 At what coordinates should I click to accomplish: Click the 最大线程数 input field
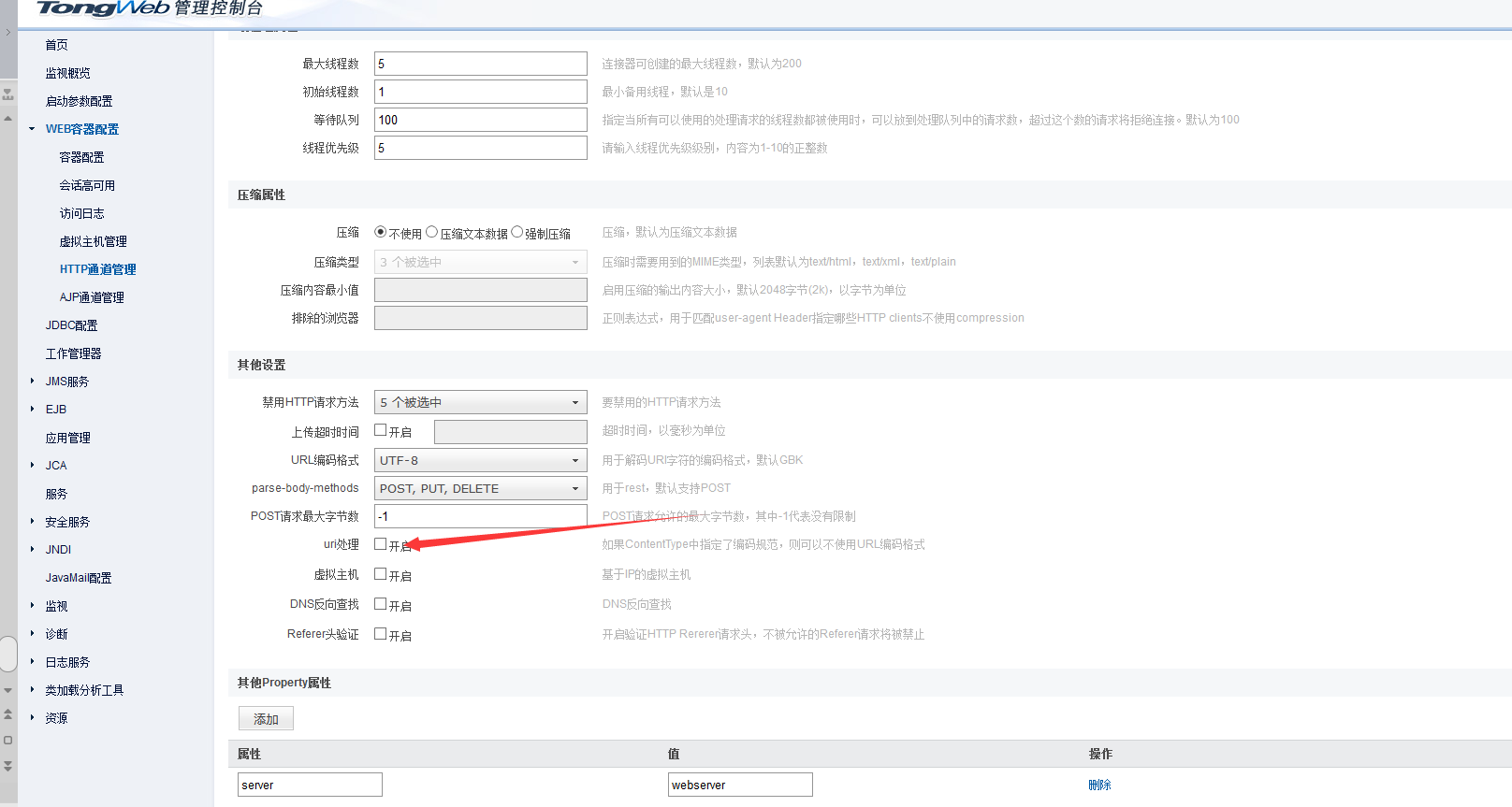tap(480, 64)
